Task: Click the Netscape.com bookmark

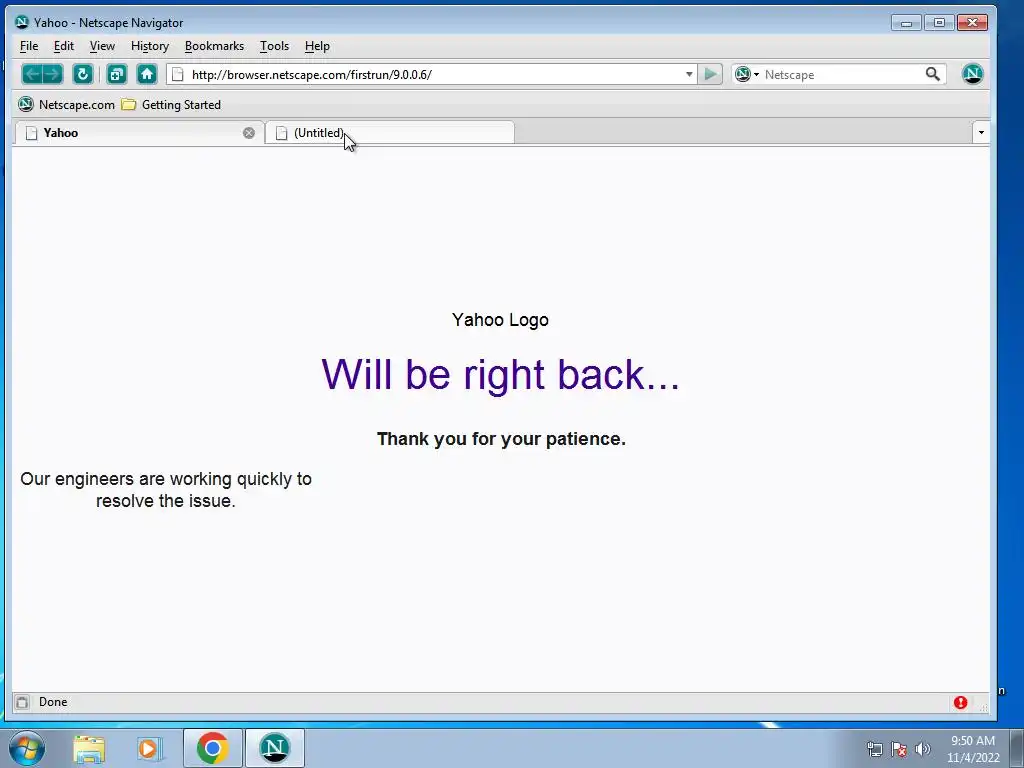Action: click(x=66, y=104)
